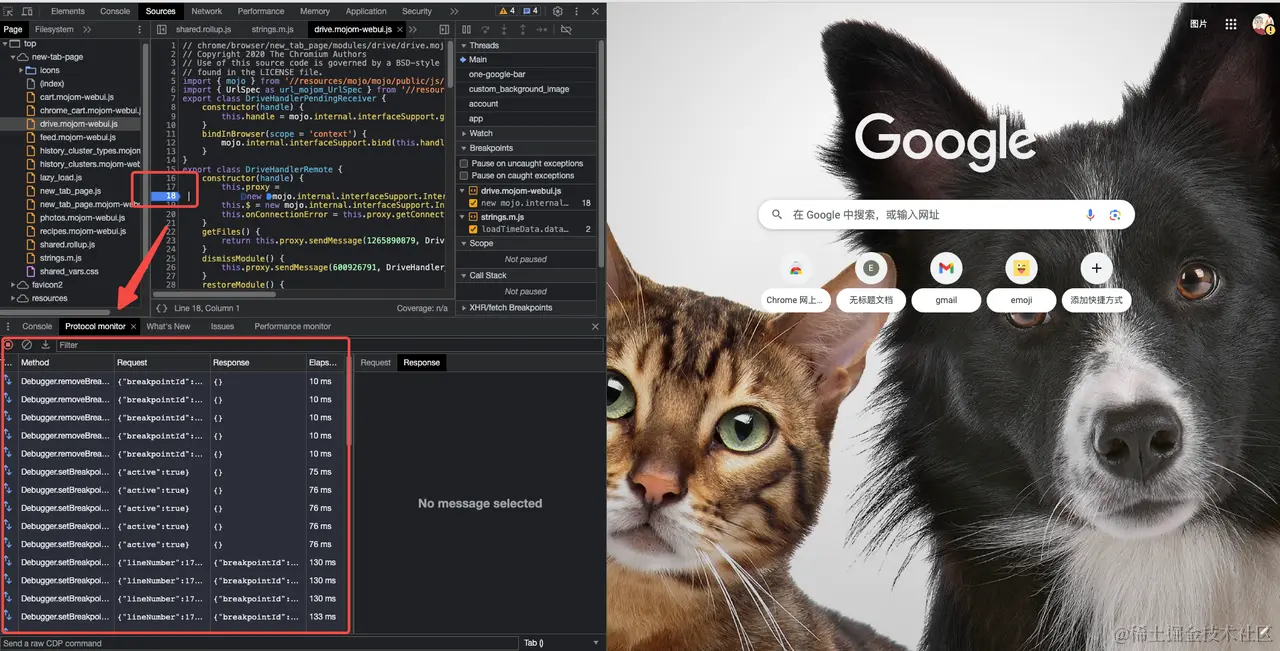Image resolution: width=1280 pixels, height=651 pixels.
Task: Select the protocol row with 133 ms elapsed
Action: click(x=174, y=617)
